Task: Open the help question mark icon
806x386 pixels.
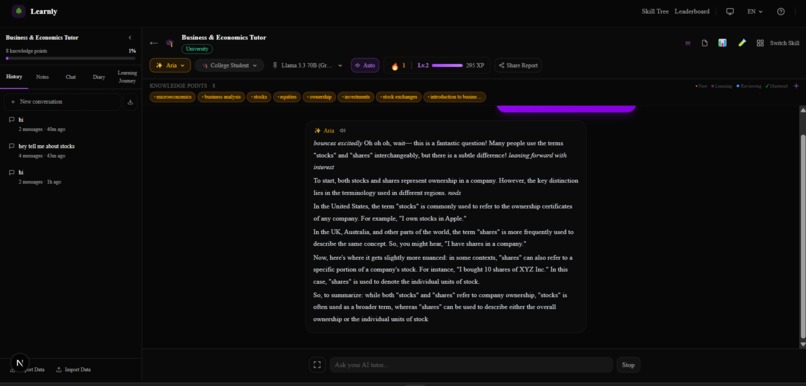Action: [x=781, y=11]
